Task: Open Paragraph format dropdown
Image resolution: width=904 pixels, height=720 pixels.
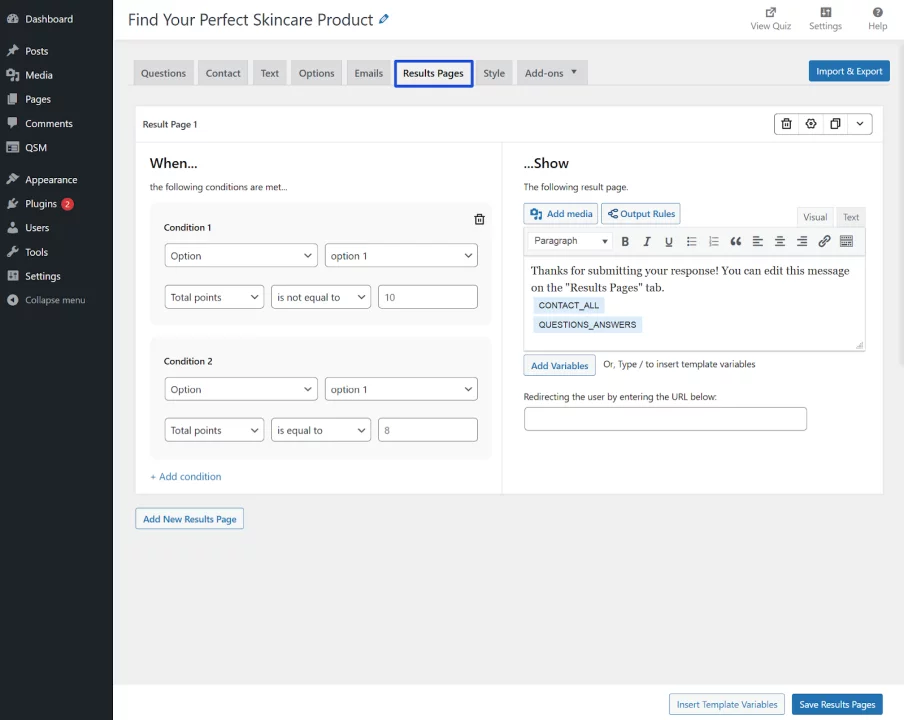Action: pyautogui.click(x=570, y=241)
